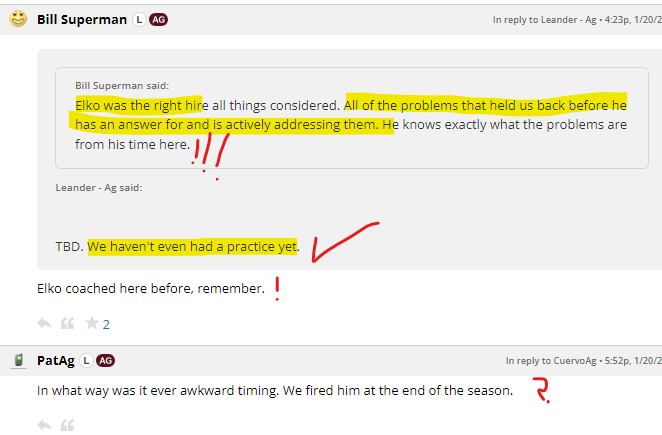Follow the 'In reply to Leander - Ag' link
This screenshot has height=435, width=662.
(x=545, y=20)
